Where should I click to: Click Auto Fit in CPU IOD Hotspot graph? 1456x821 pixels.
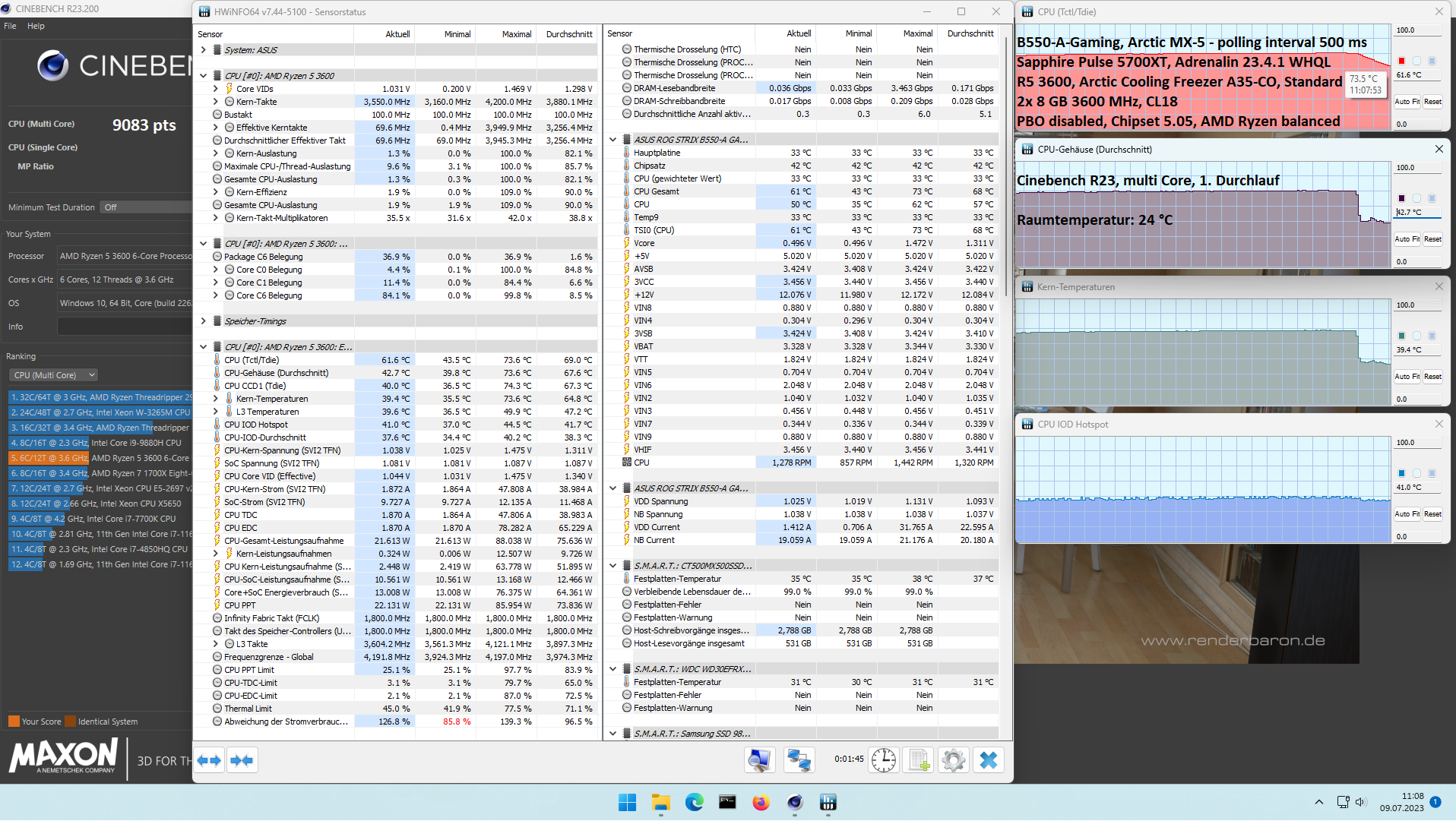pyautogui.click(x=1407, y=514)
